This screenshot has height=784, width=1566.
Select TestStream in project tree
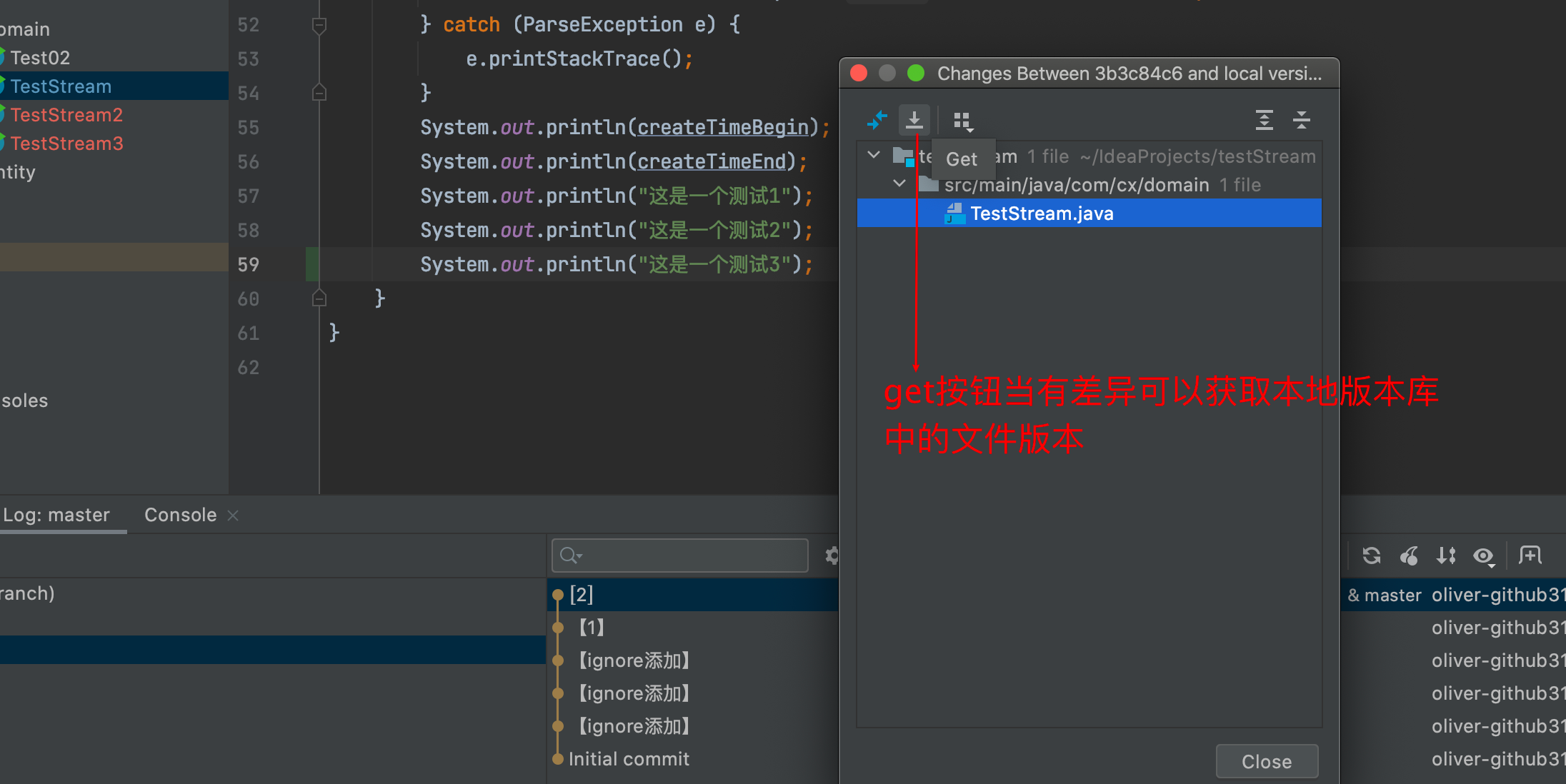pos(61,86)
